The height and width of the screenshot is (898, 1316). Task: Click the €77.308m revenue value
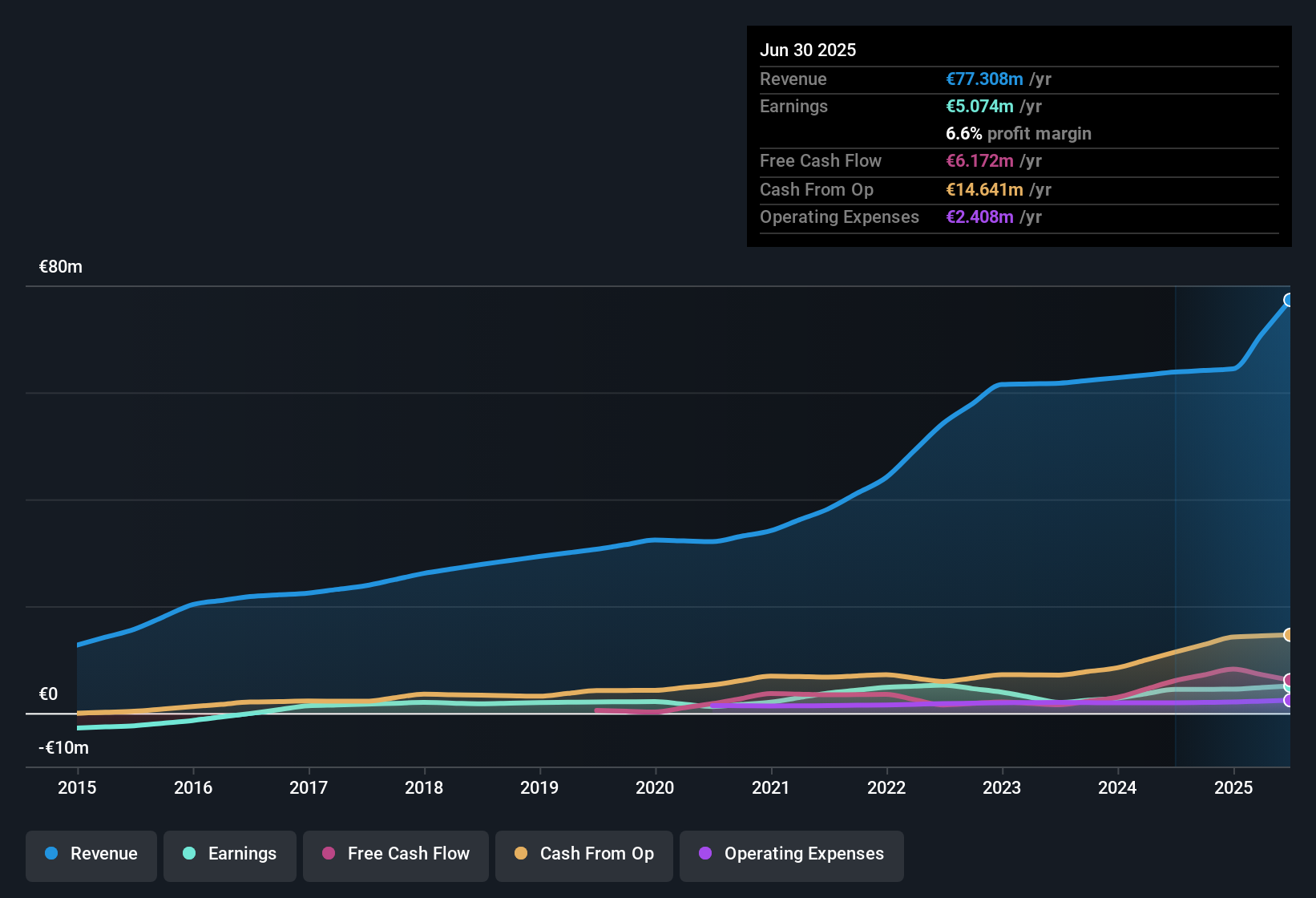[984, 79]
